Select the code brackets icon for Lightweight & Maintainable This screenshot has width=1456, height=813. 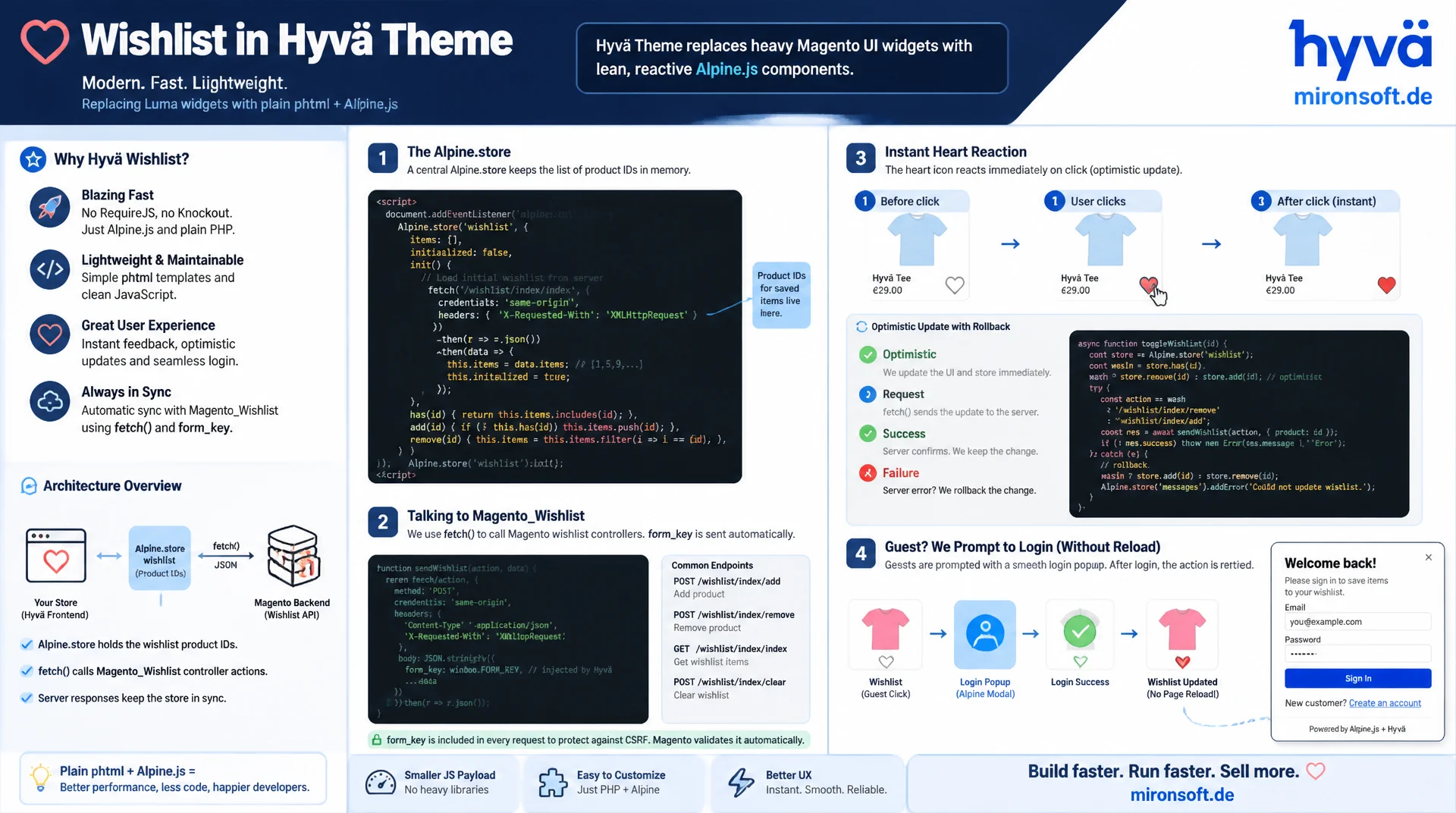coord(50,269)
